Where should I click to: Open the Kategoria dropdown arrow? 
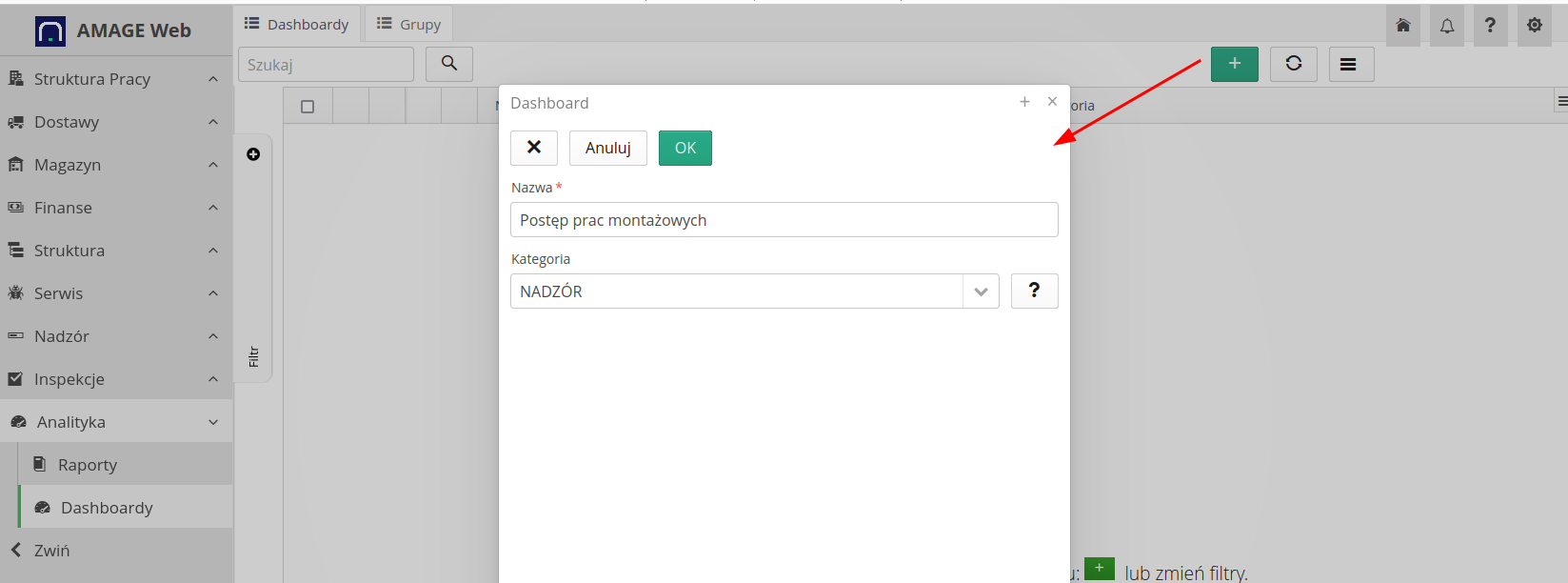coord(981,291)
